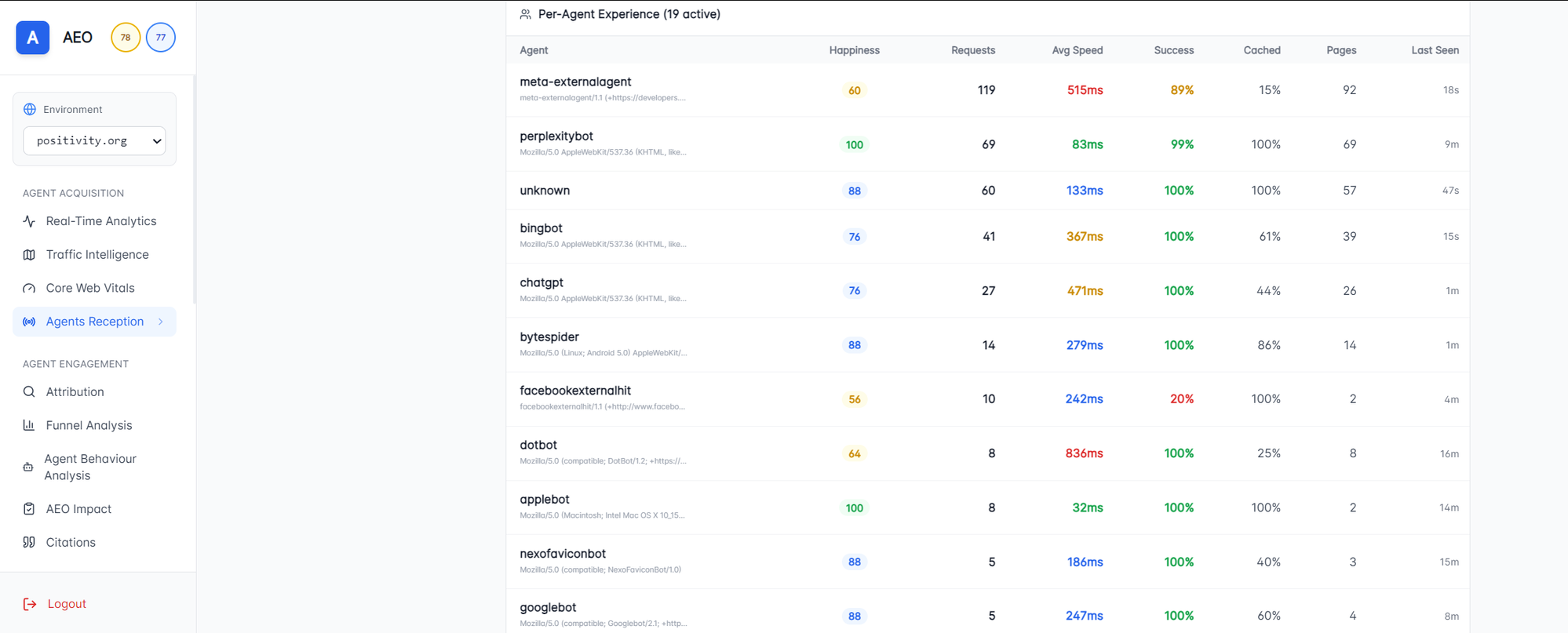Sort by the Pages column header
Viewport: 1568px width, 633px height.
click(1341, 50)
